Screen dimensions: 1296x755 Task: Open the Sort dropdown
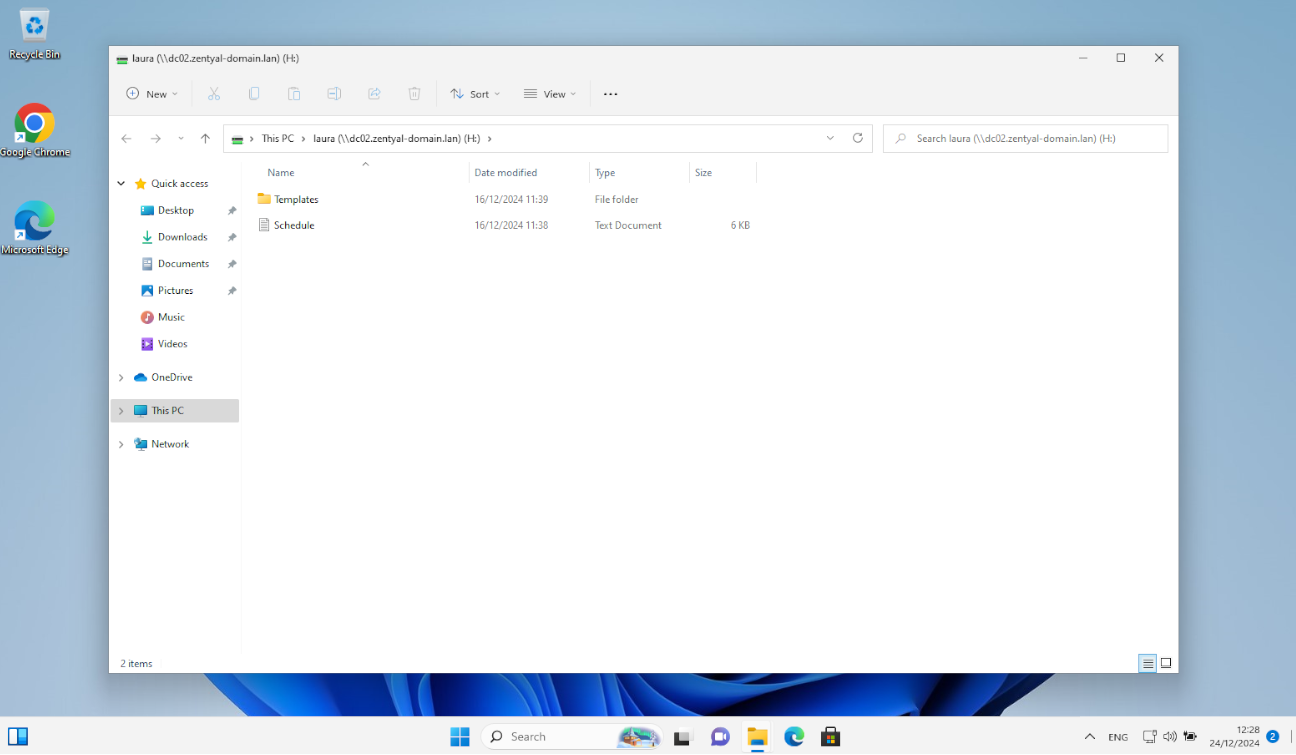click(475, 93)
